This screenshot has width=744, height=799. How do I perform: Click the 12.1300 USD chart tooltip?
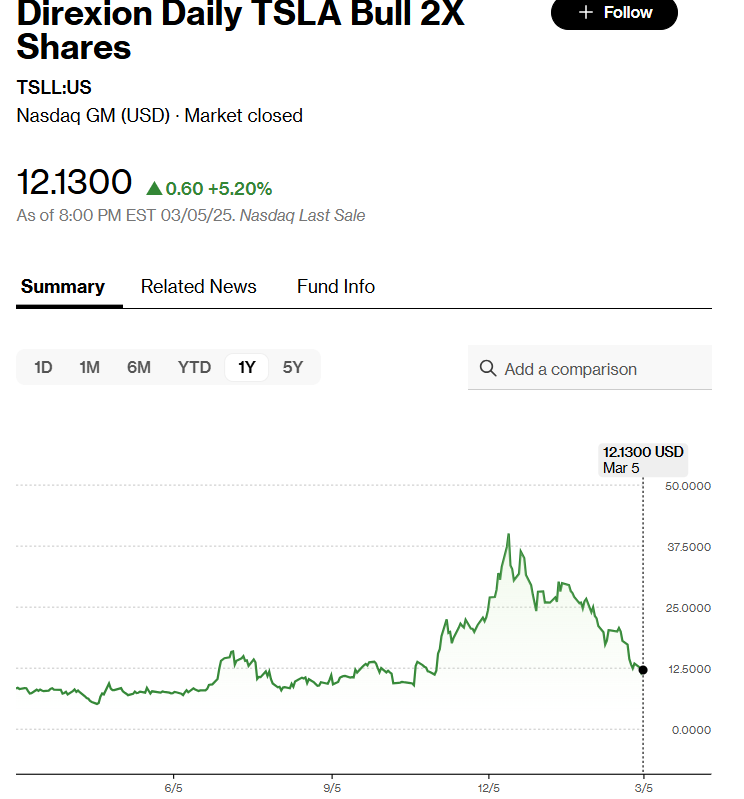coord(643,459)
